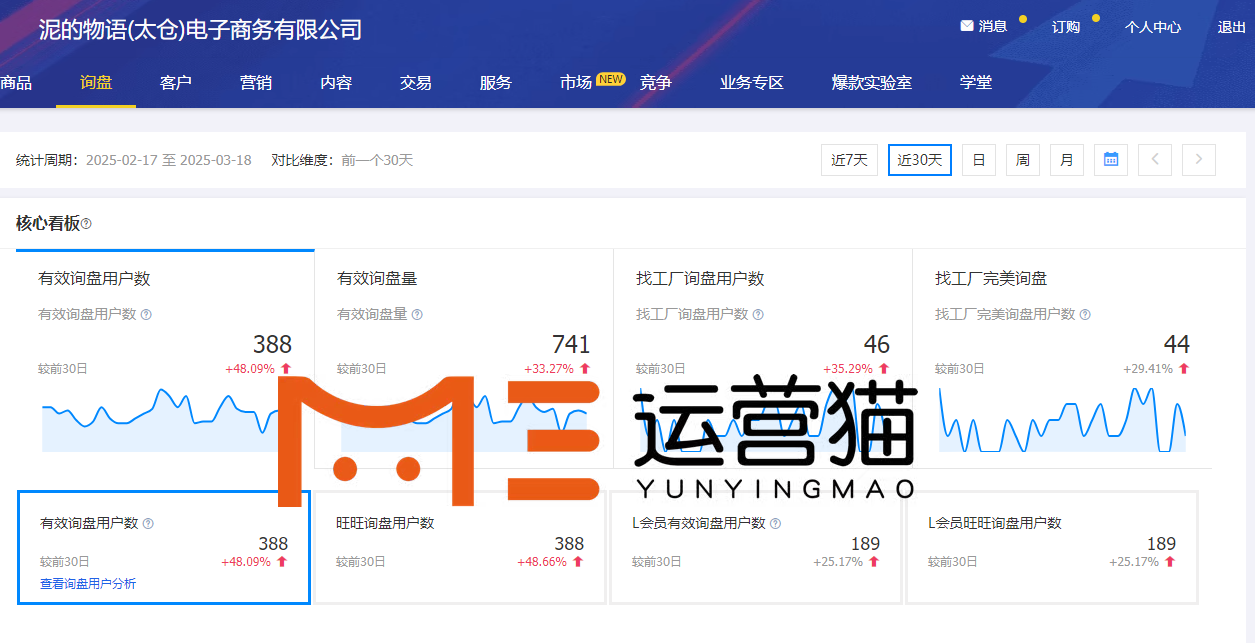The height and width of the screenshot is (643, 1255).
Task: Select the 旺旺询盘用户数 metric card
Action: (459, 547)
